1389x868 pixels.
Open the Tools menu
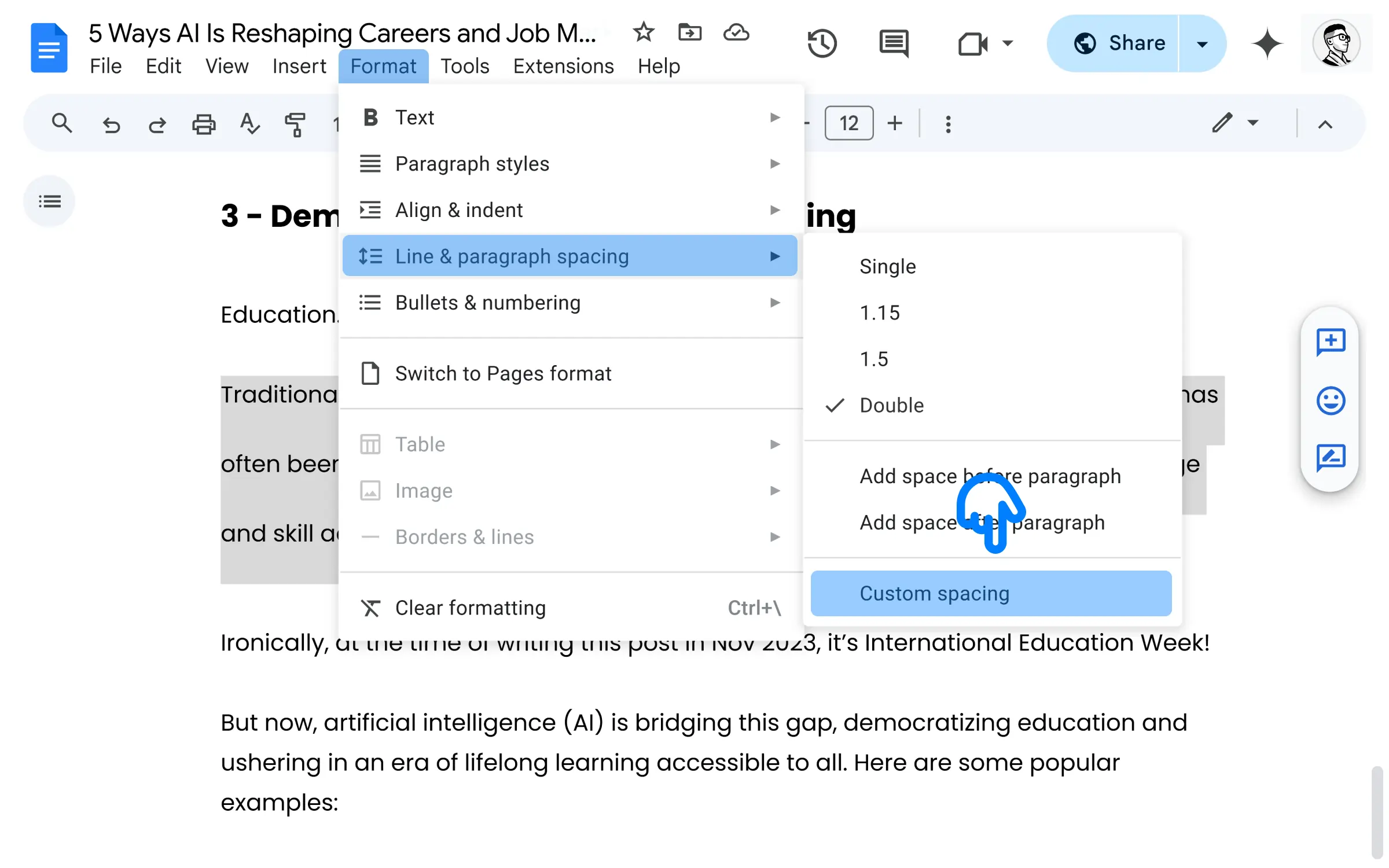point(465,66)
